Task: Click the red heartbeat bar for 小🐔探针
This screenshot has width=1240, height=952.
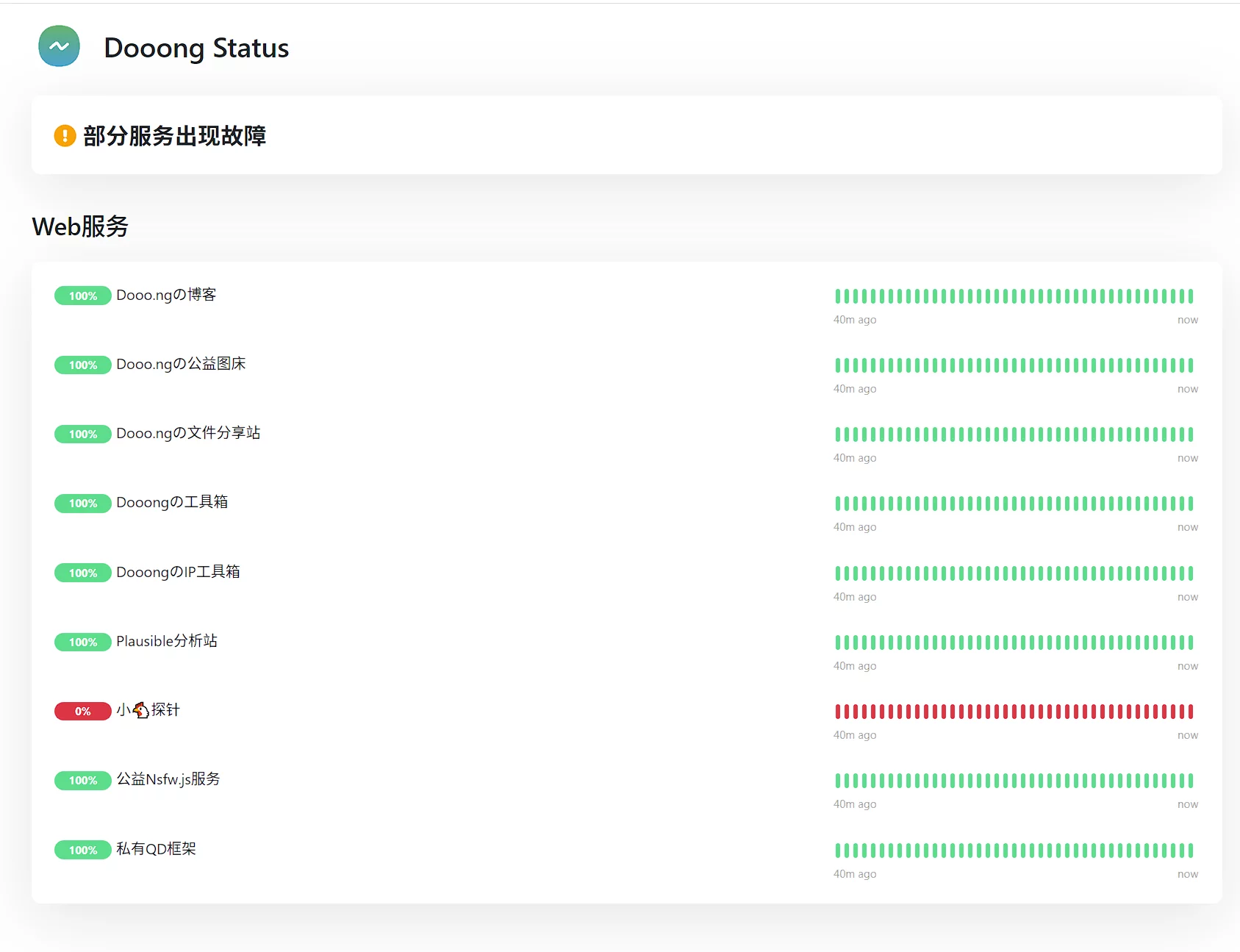Action: [x=1014, y=712]
